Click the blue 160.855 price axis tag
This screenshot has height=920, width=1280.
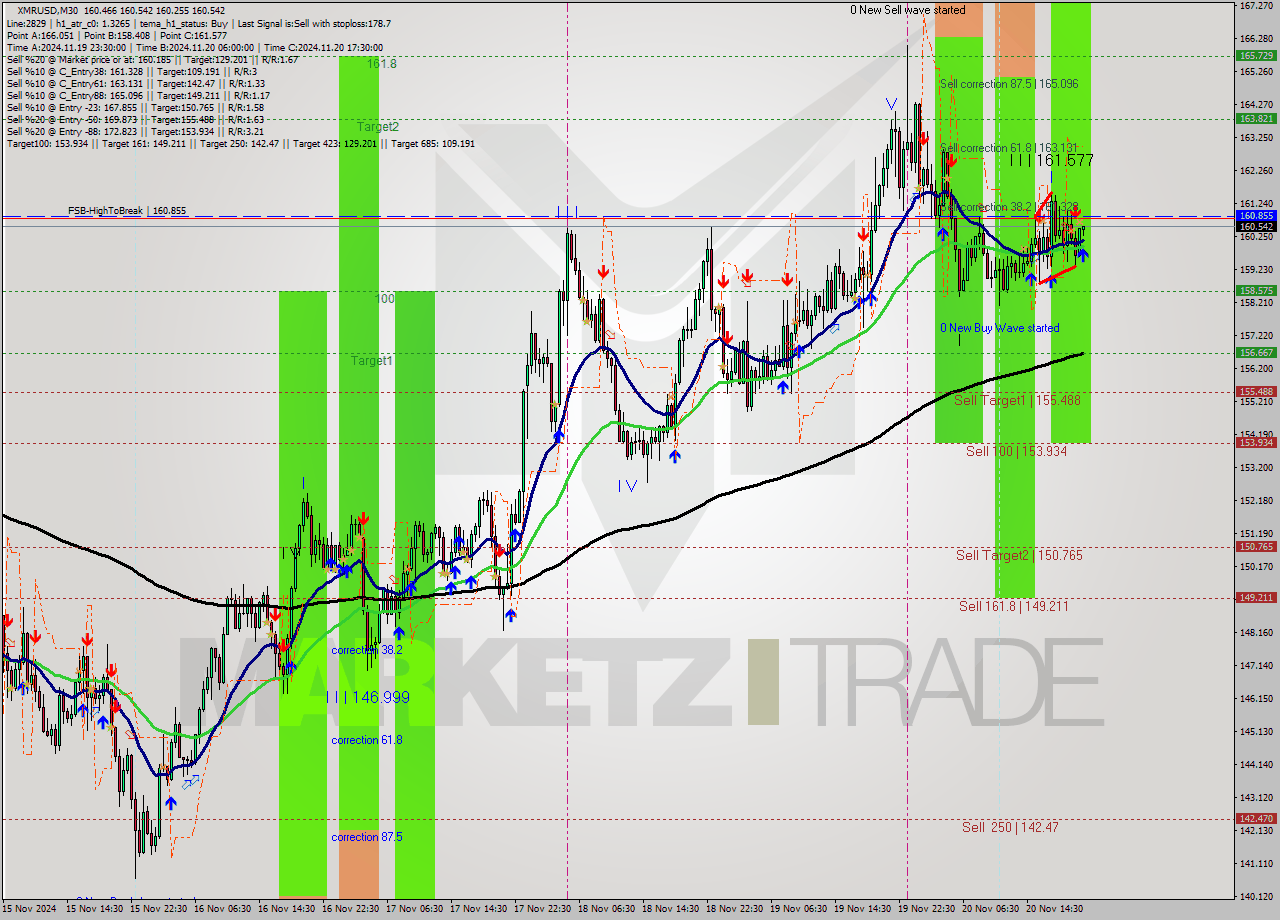tap(1256, 216)
